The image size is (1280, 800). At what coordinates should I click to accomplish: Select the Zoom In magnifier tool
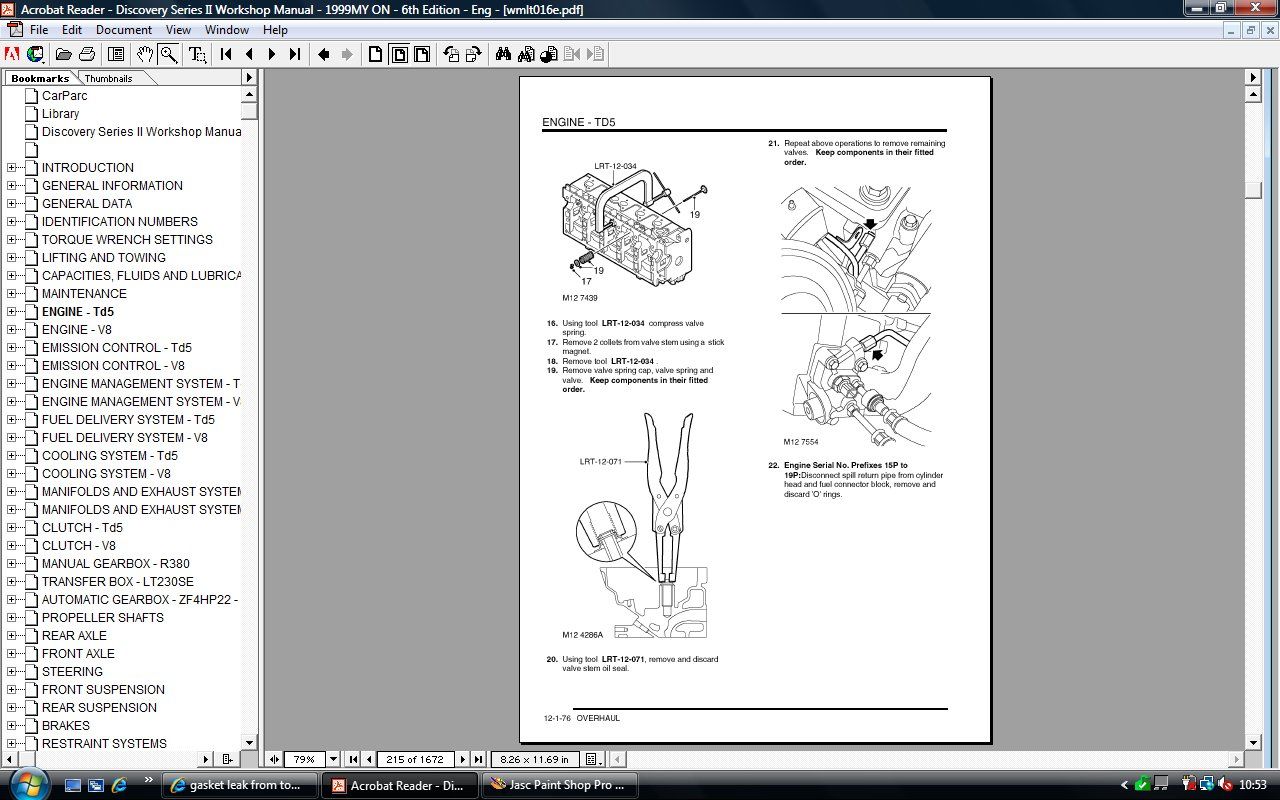click(169, 54)
